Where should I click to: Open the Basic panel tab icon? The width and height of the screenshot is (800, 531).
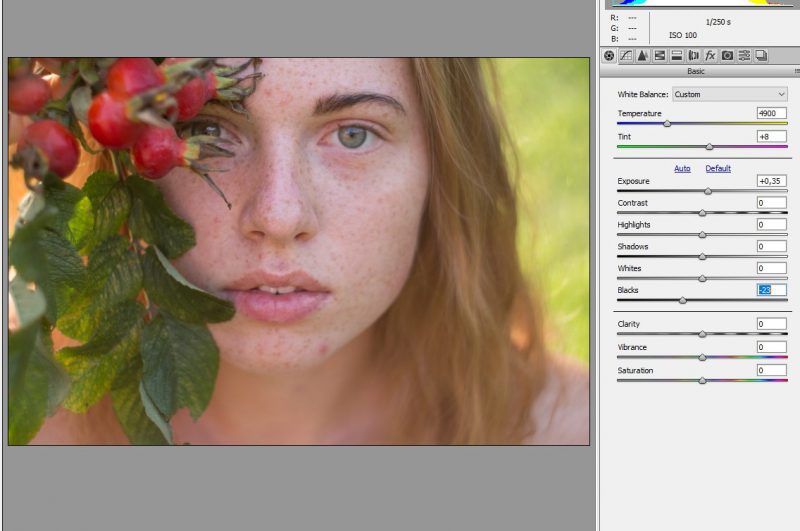click(609, 56)
